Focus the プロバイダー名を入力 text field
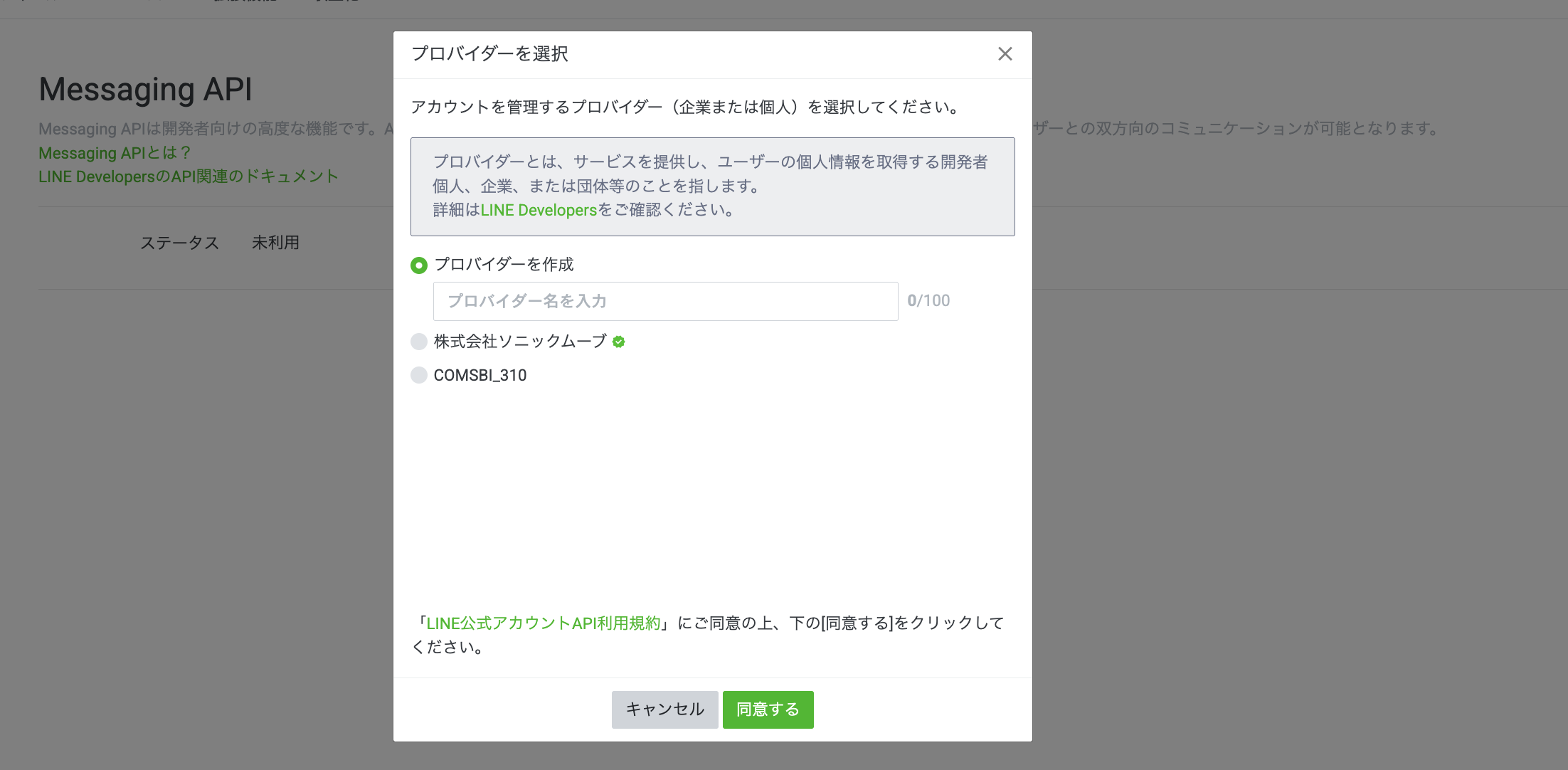1568x770 pixels. (x=665, y=301)
